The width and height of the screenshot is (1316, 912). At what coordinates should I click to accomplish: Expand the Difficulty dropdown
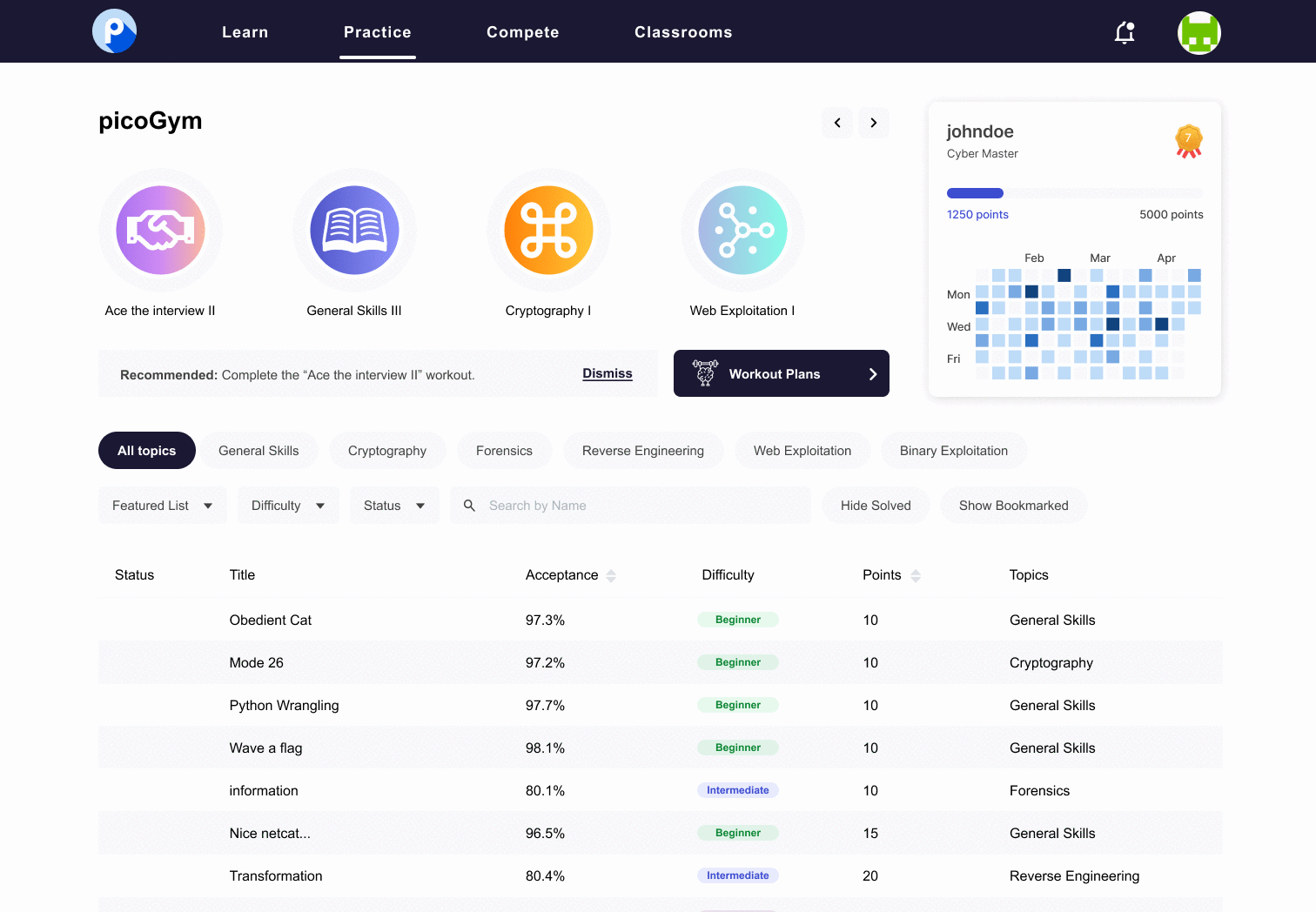coord(288,506)
